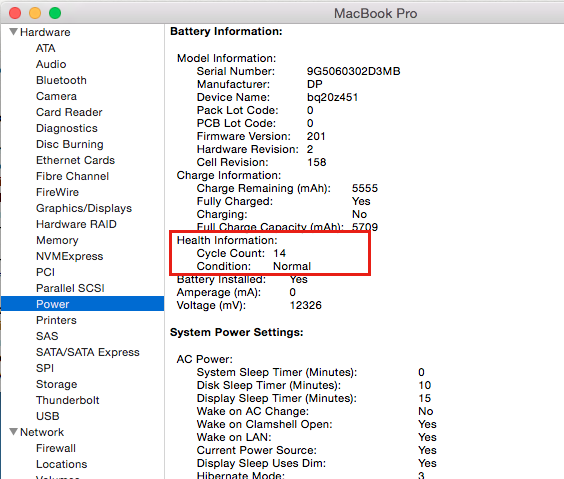Open the Fibre Channel section
Viewport: 564px width, 479px height.
pos(73,176)
